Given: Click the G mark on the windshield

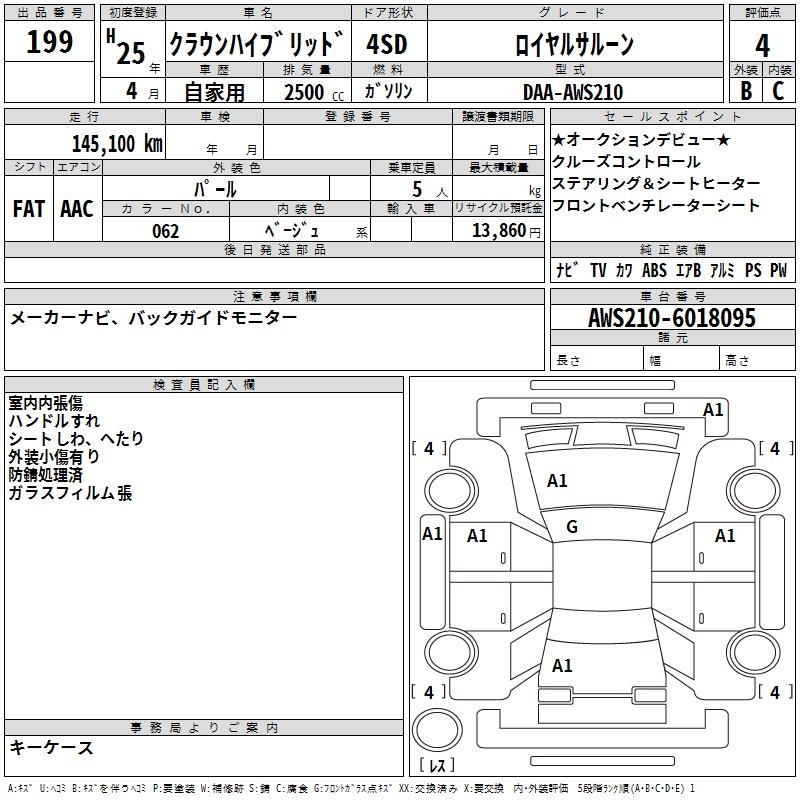Looking at the screenshot, I should click(x=572, y=527).
